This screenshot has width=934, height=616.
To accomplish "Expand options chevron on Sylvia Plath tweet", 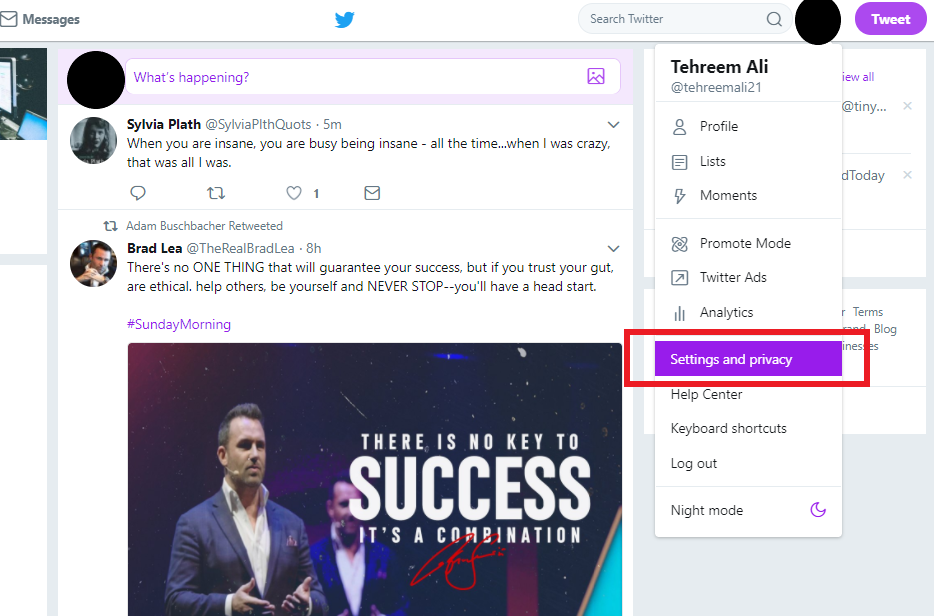I will point(614,125).
